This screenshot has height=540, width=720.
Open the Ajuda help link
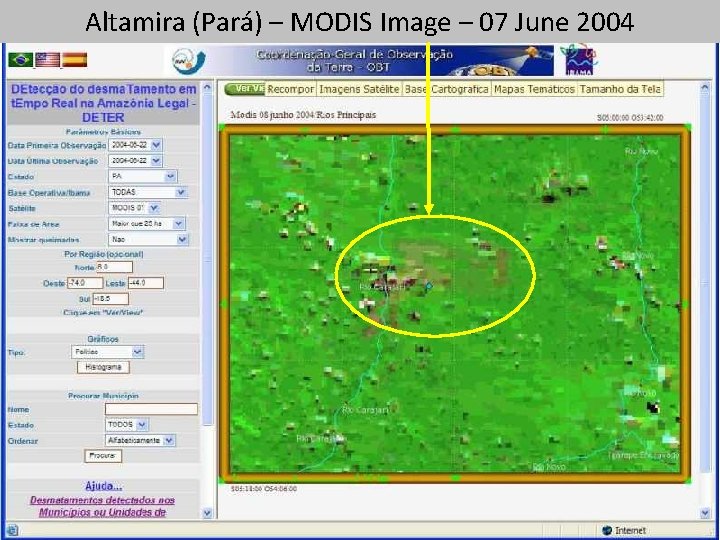click(103, 485)
